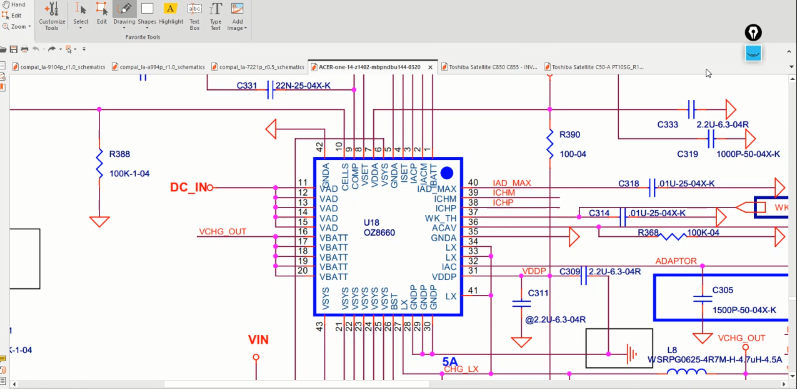Choose the Type Text tool

[x=216, y=15]
